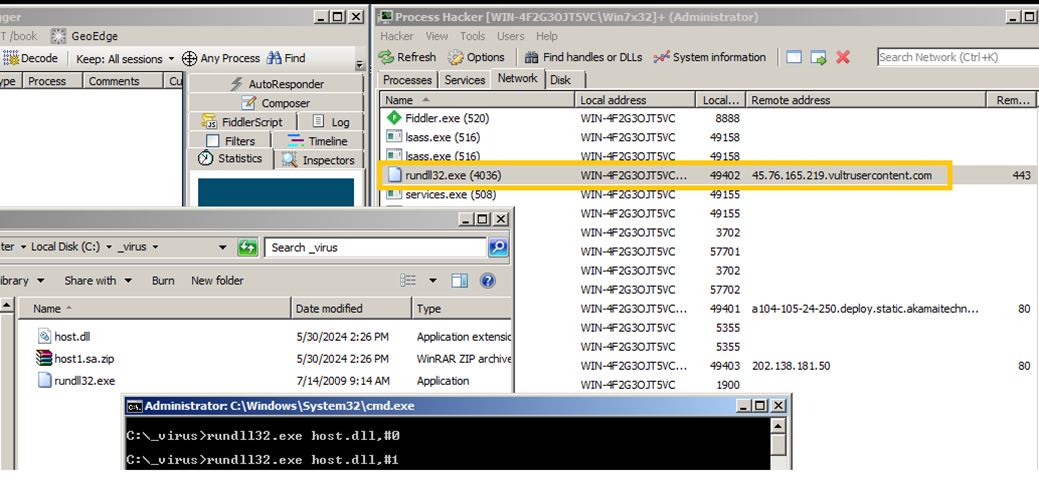
Task: Switch to the Processes tab
Action: pyautogui.click(x=408, y=80)
